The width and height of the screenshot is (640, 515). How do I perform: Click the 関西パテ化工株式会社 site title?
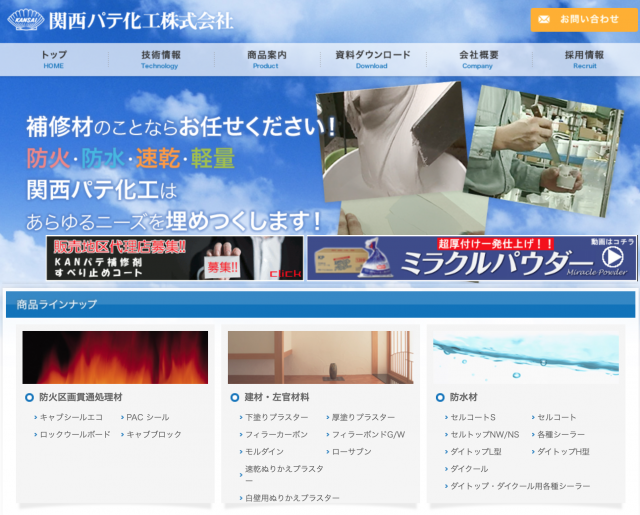(x=141, y=20)
